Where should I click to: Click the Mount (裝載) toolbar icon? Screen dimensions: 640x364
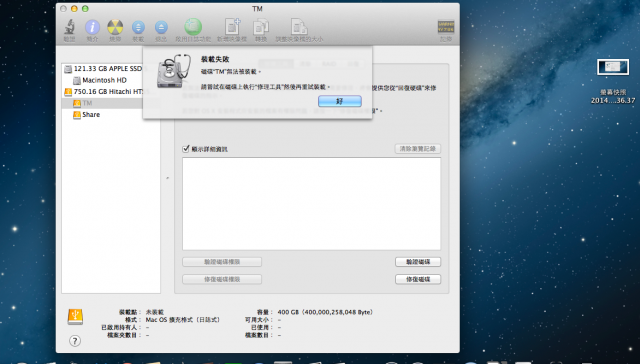(x=138, y=27)
